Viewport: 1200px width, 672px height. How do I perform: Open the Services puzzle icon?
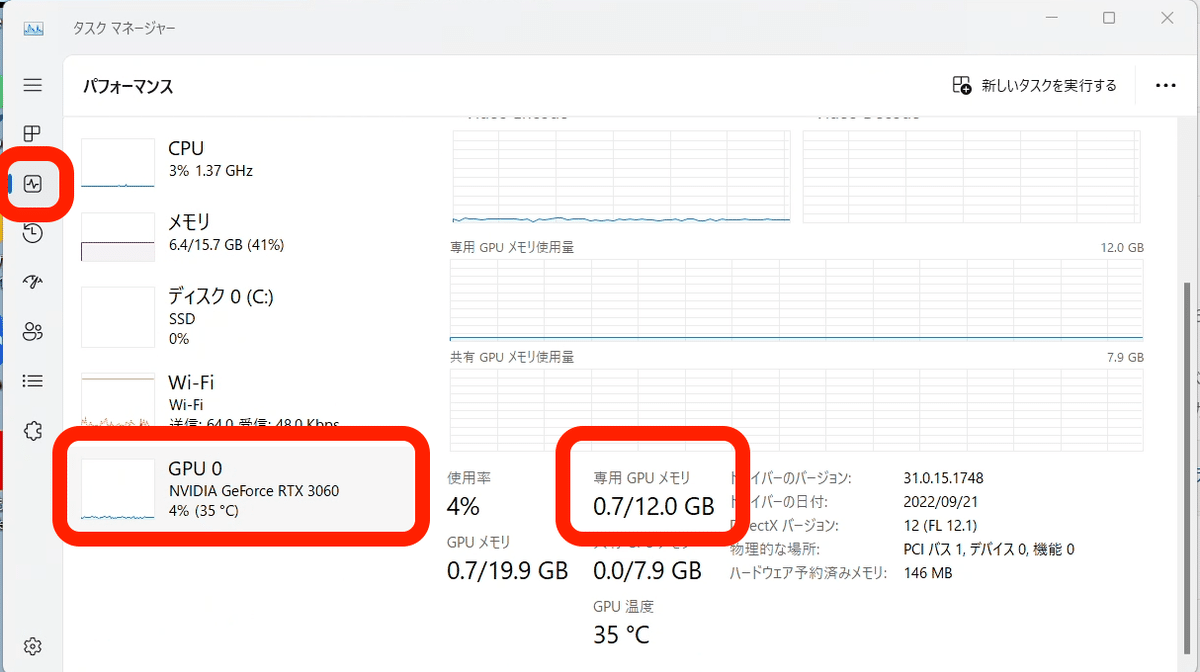tap(32, 430)
